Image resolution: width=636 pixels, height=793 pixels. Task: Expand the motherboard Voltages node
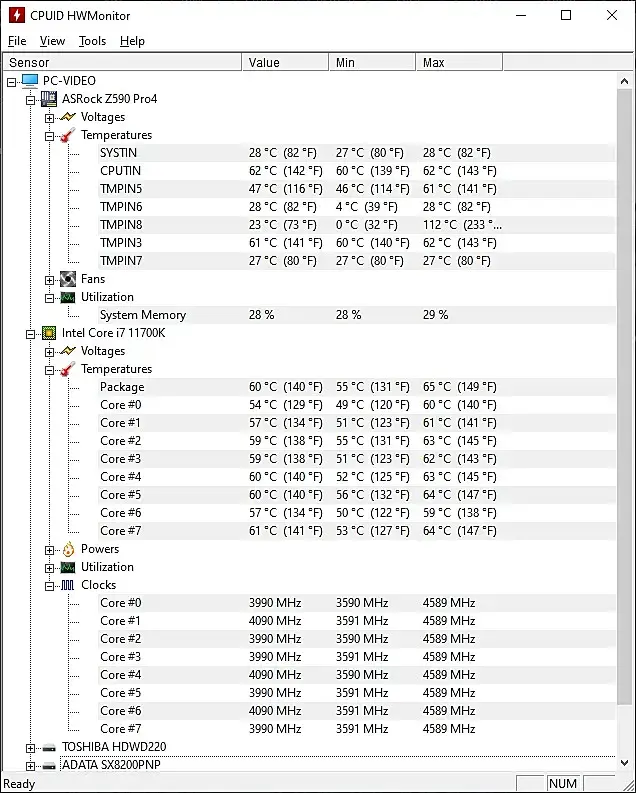(49, 117)
